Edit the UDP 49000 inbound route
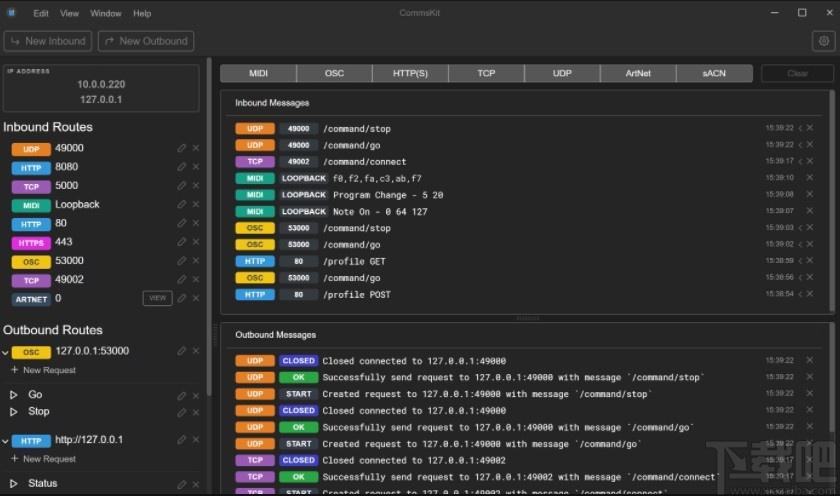 [182, 148]
